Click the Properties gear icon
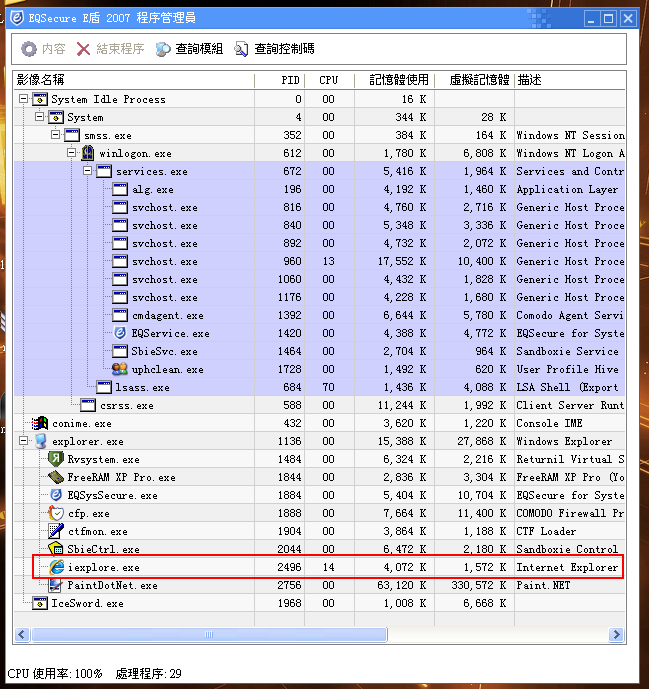Image resolution: width=649 pixels, height=689 pixels. click(x=29, y=49)
